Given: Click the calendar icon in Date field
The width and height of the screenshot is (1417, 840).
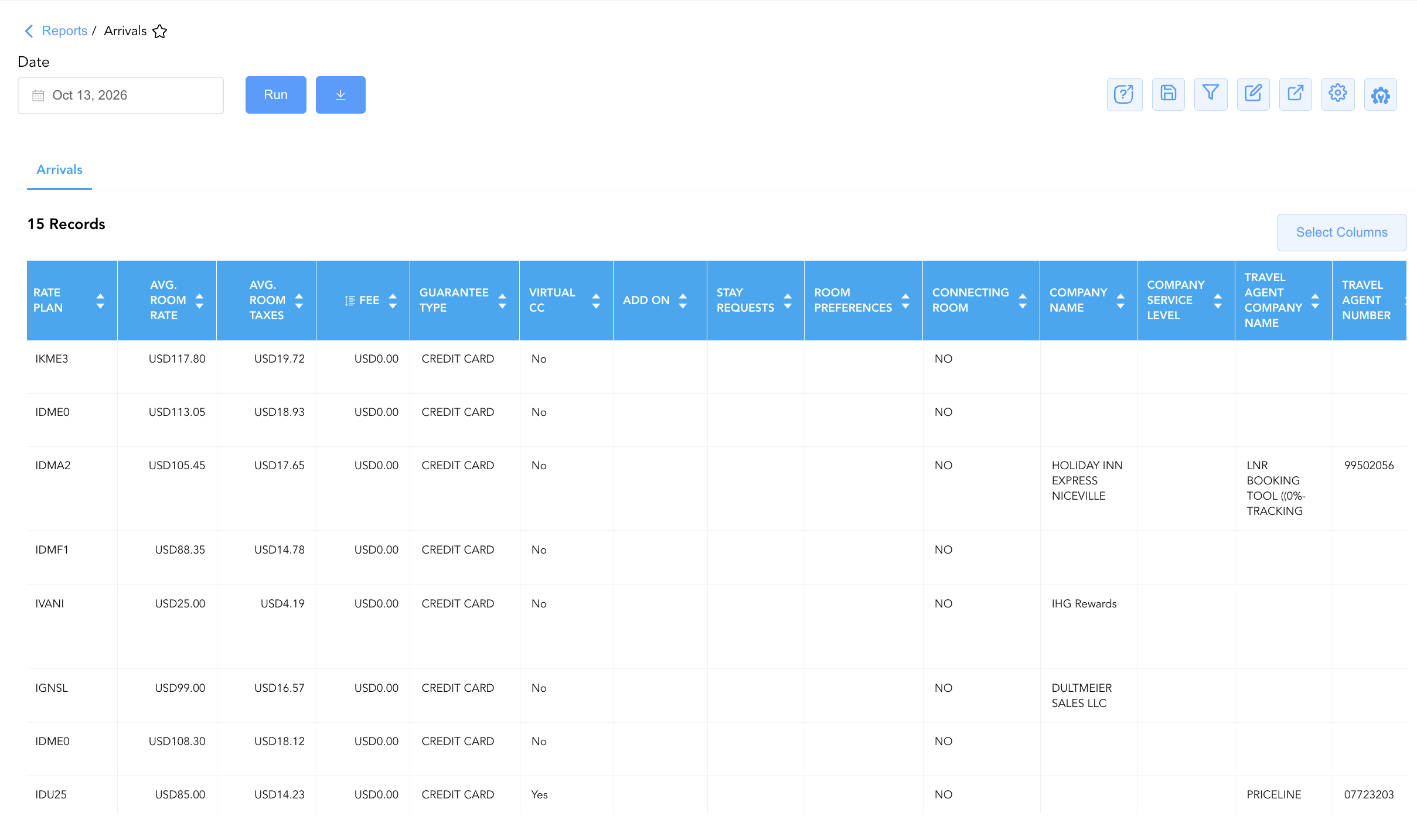Looking at the screenshot, I should 38,95.
